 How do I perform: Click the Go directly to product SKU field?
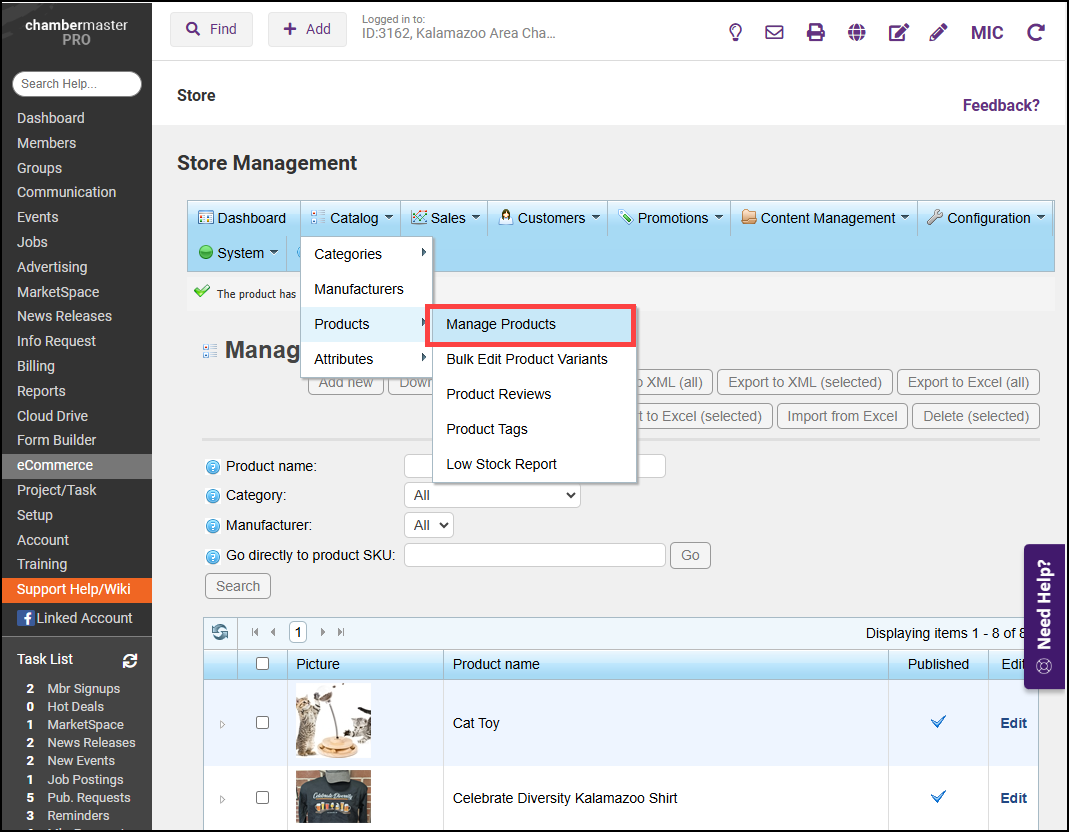pyautogui.click(x=535, y=555)
